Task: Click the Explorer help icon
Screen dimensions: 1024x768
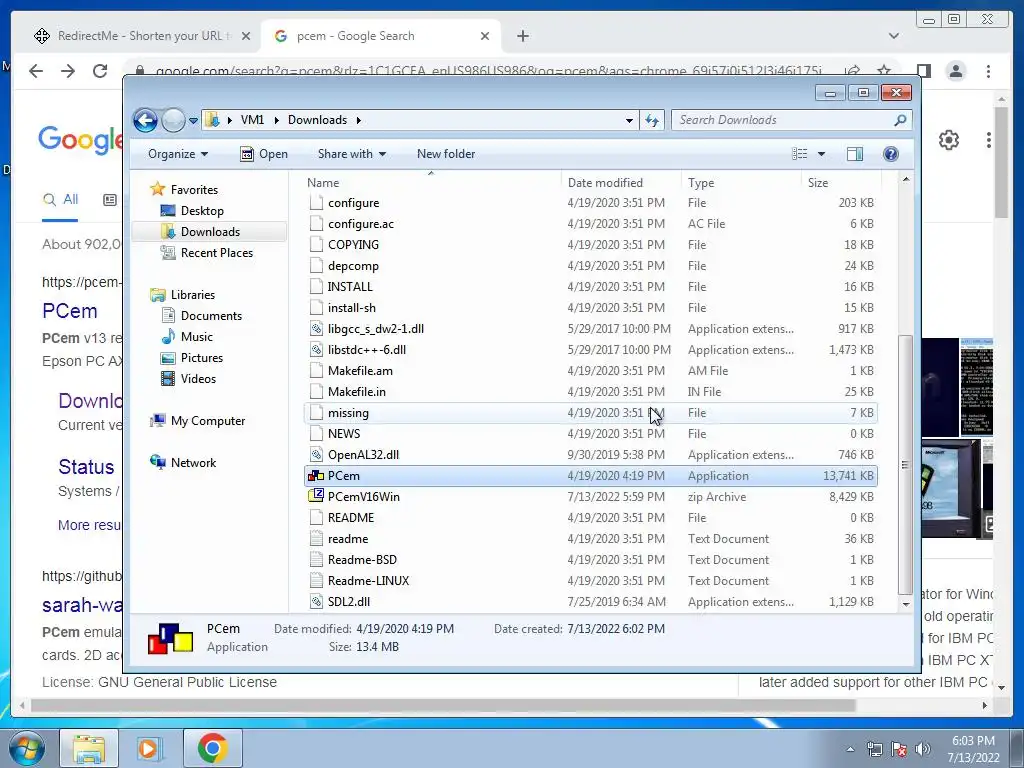Action: click(891, 153)
